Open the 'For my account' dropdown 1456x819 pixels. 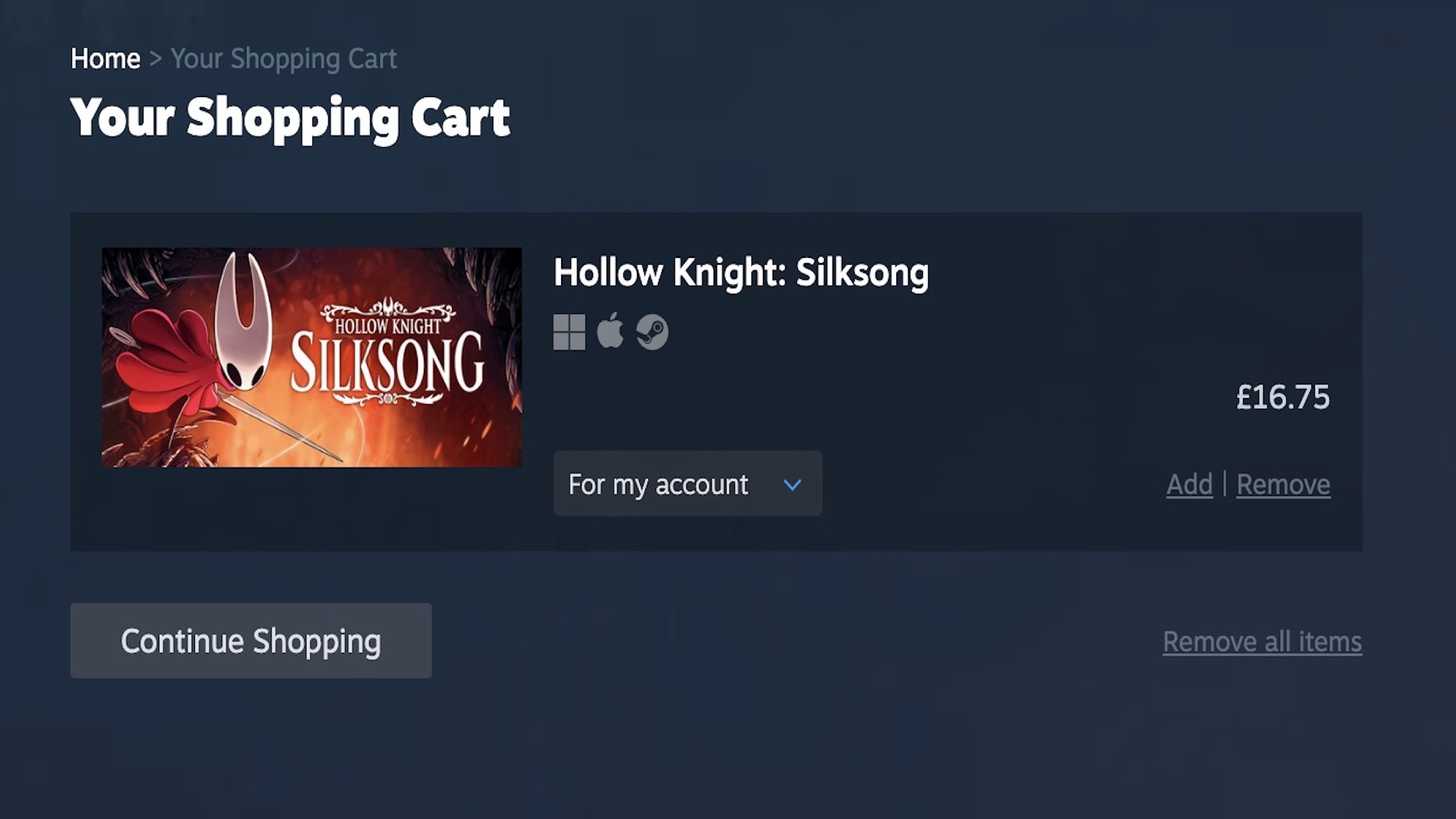click(x=687, y=484)
